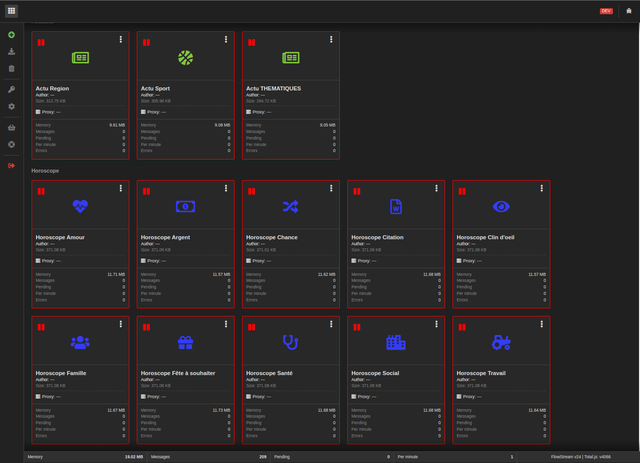
Task: Click the tractor icon of Horoscope Travail
Action: (501, 342)
